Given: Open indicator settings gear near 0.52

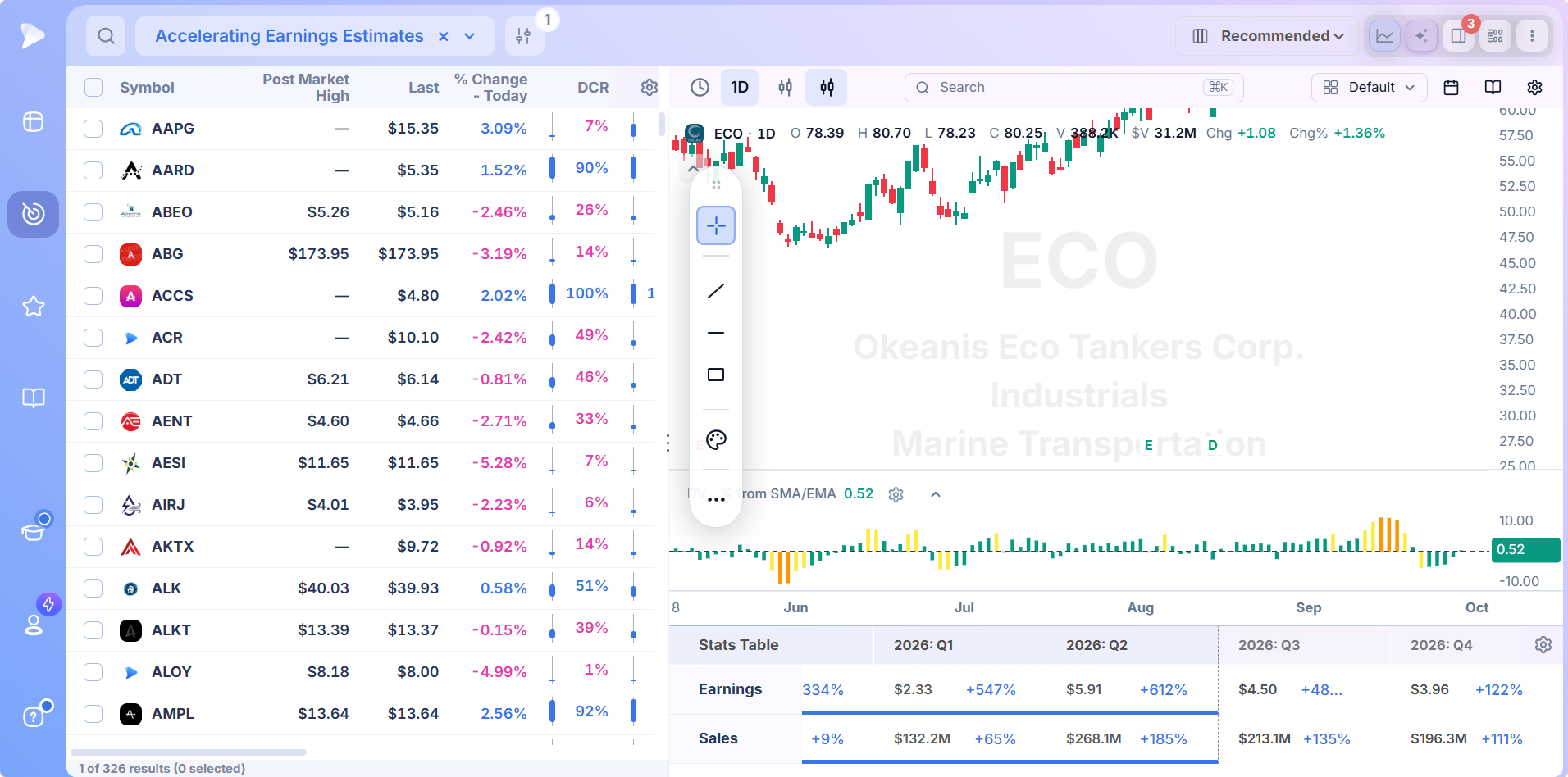Looking at the screenshot, I should coord(896,494).
